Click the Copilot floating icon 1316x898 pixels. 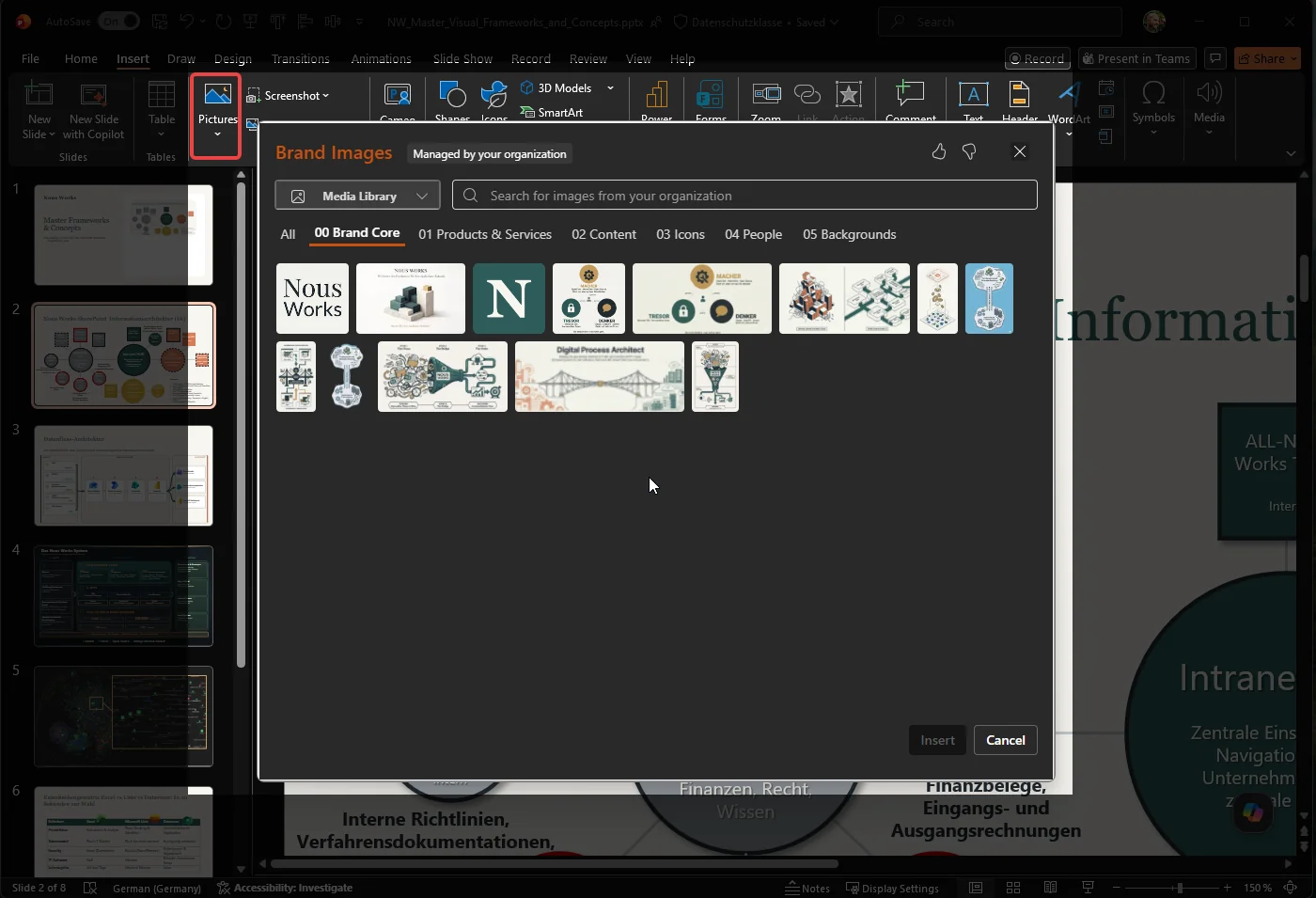point(1252,812)
